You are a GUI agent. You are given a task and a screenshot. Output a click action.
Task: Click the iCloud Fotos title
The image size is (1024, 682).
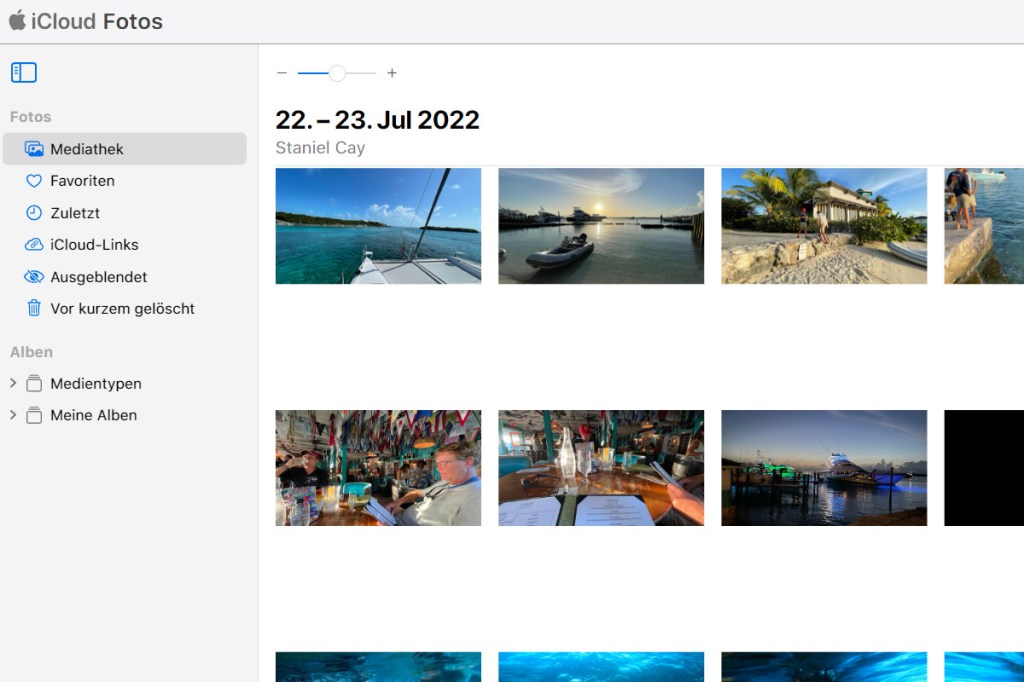click(x=97, y=21)
